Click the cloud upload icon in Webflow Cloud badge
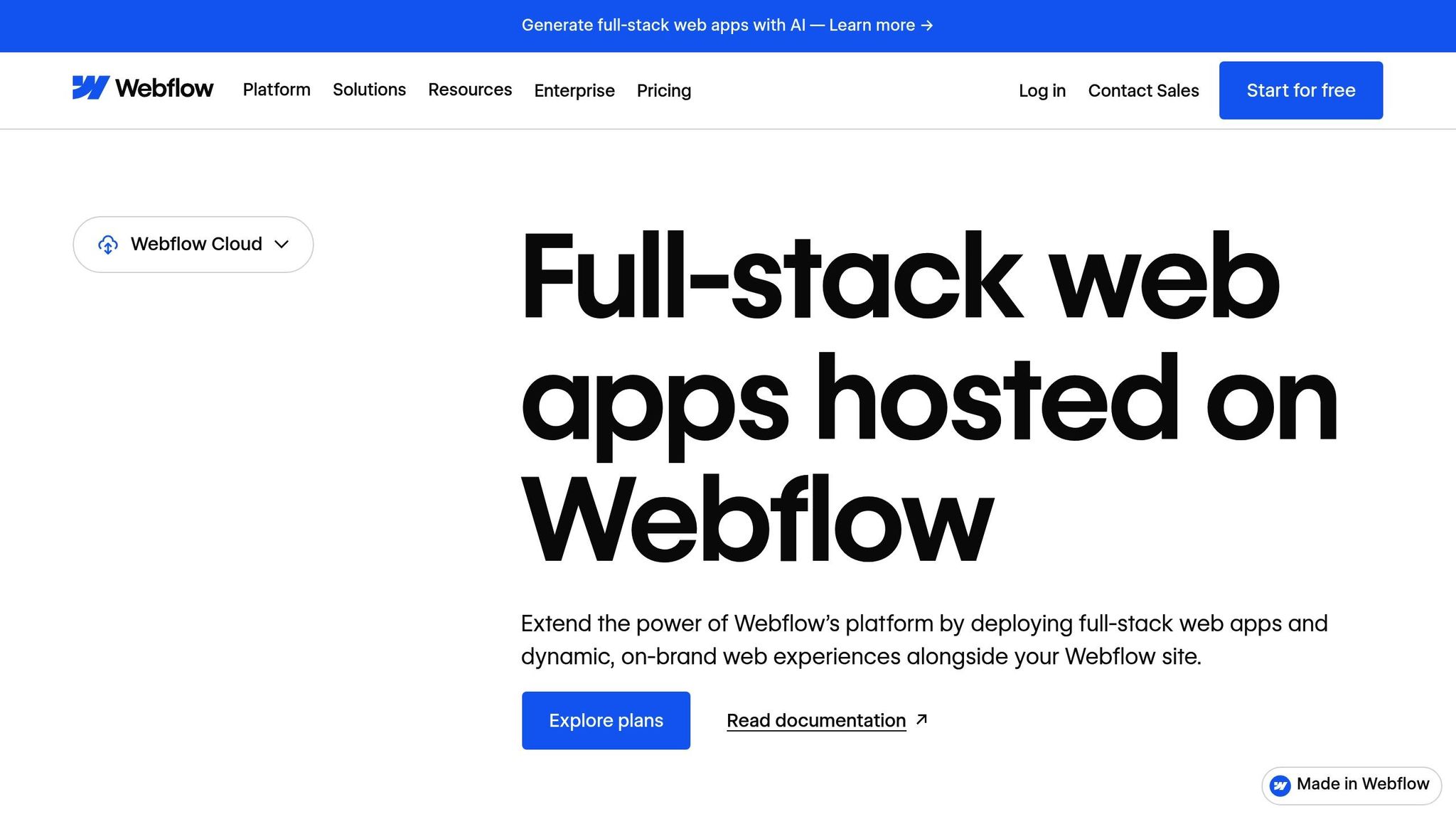 tap(107, 244)
